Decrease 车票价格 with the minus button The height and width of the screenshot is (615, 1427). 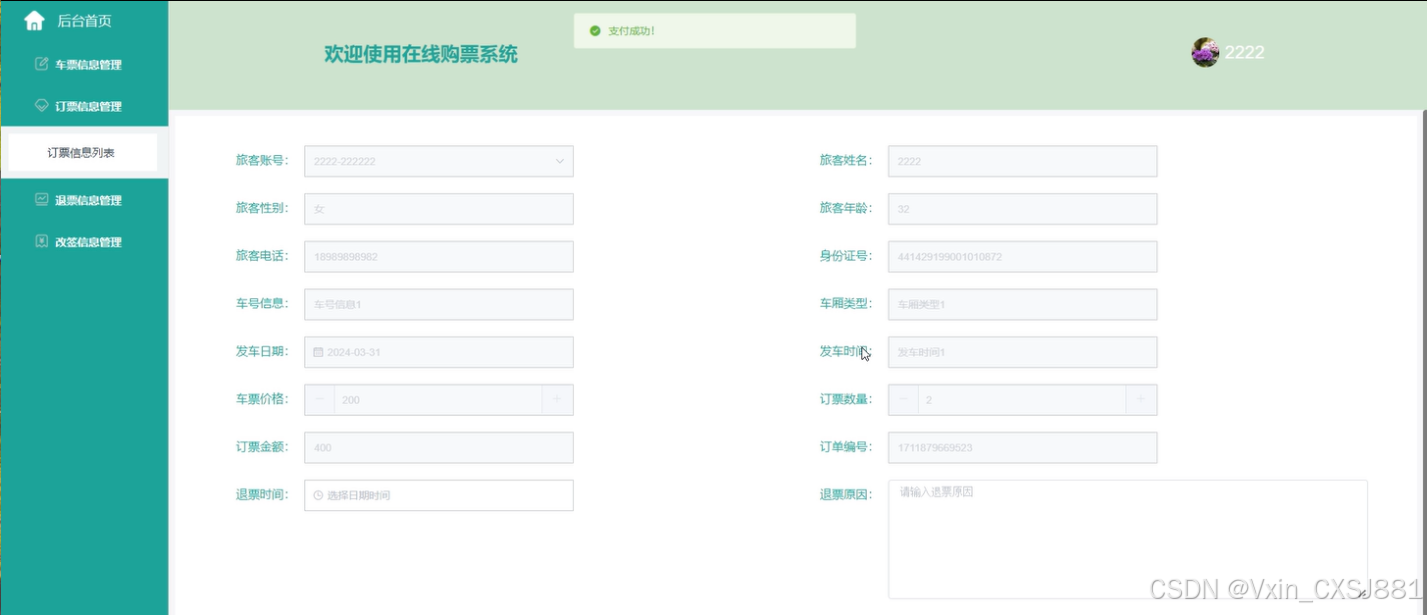pos(319,400)
